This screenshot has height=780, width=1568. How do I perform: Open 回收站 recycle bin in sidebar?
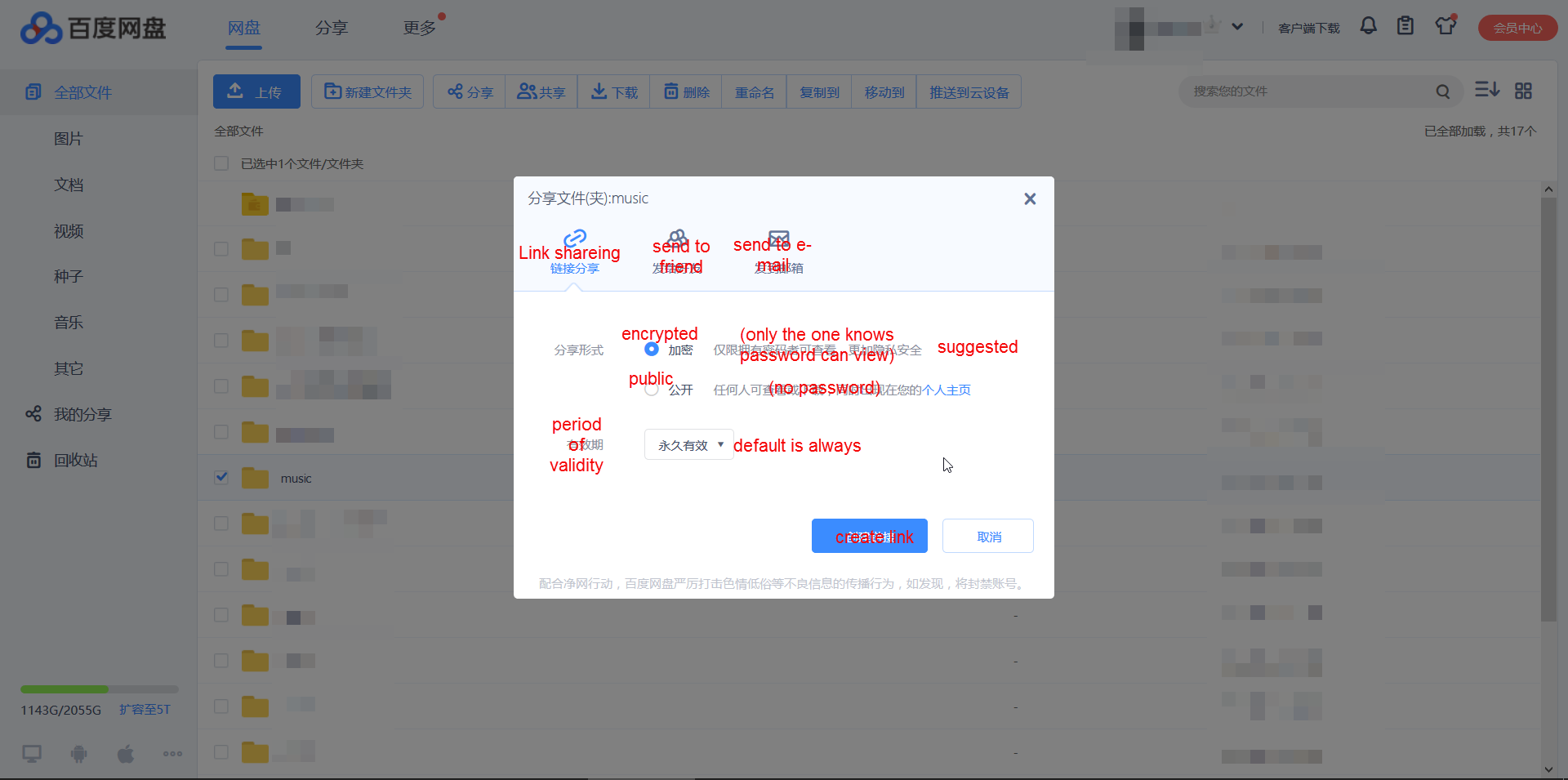pyautogui.click(x=75, y=461)
